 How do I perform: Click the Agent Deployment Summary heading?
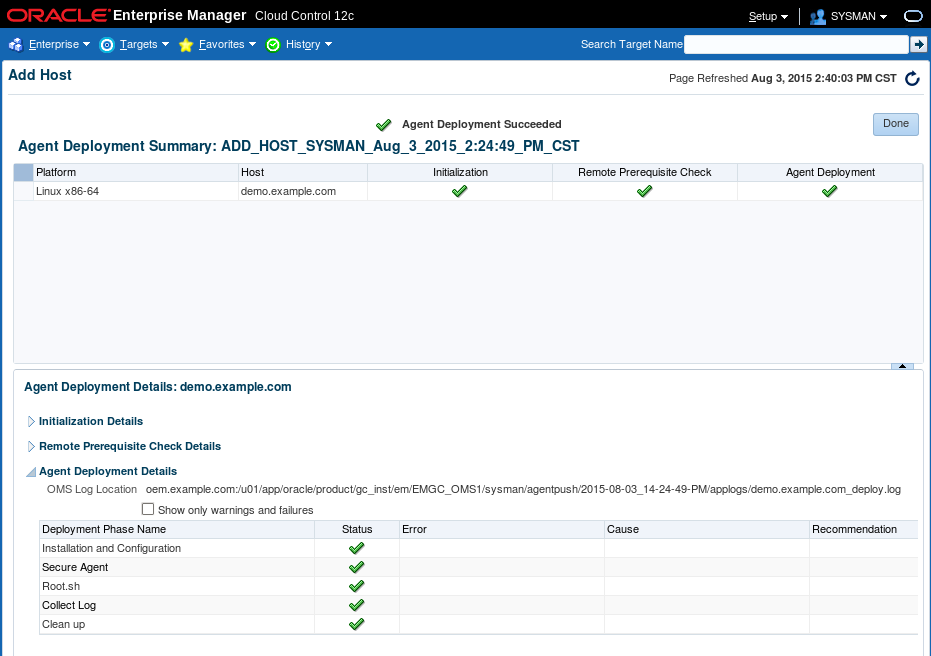(299, 146)
